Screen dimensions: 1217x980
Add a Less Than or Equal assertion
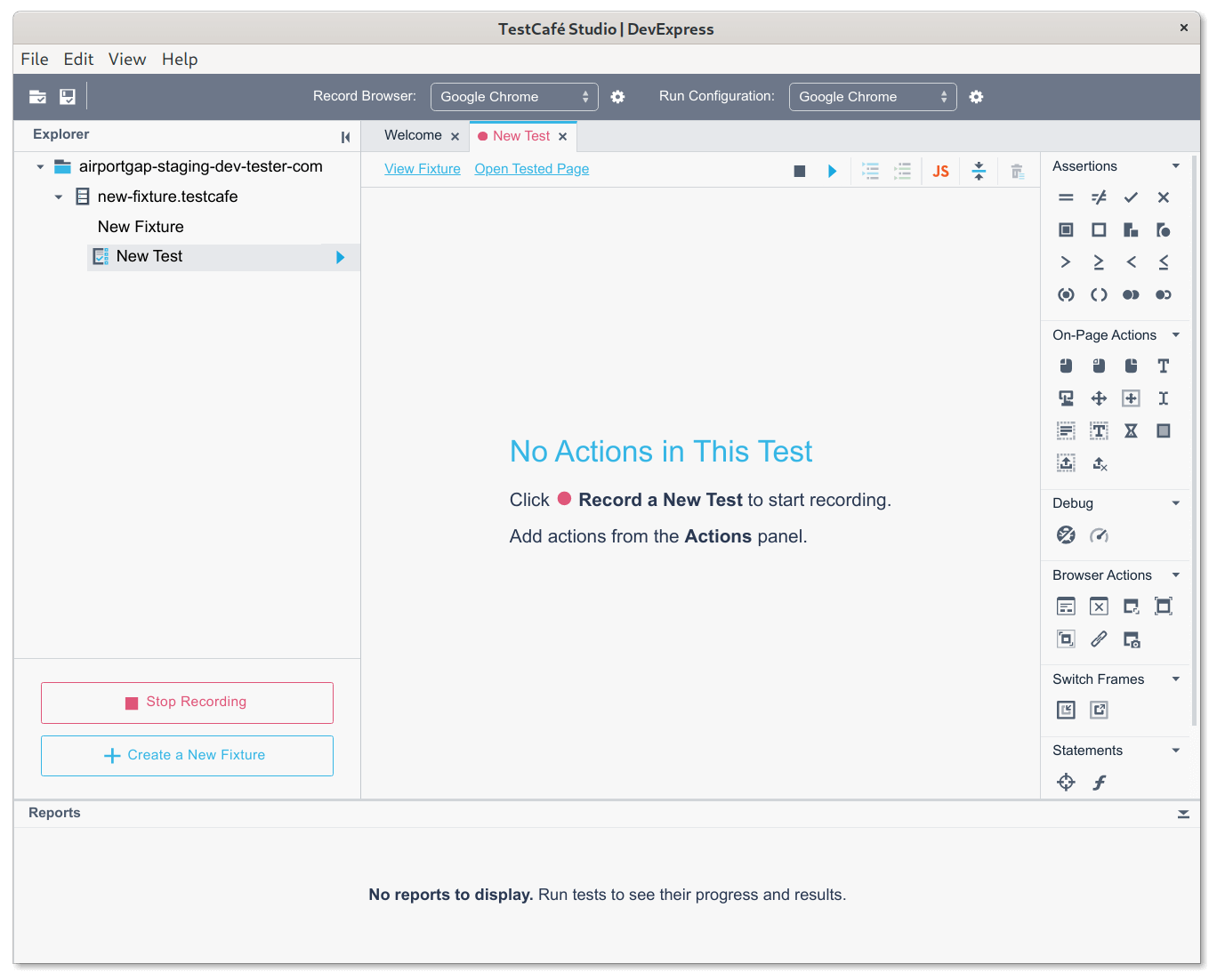1163,262
